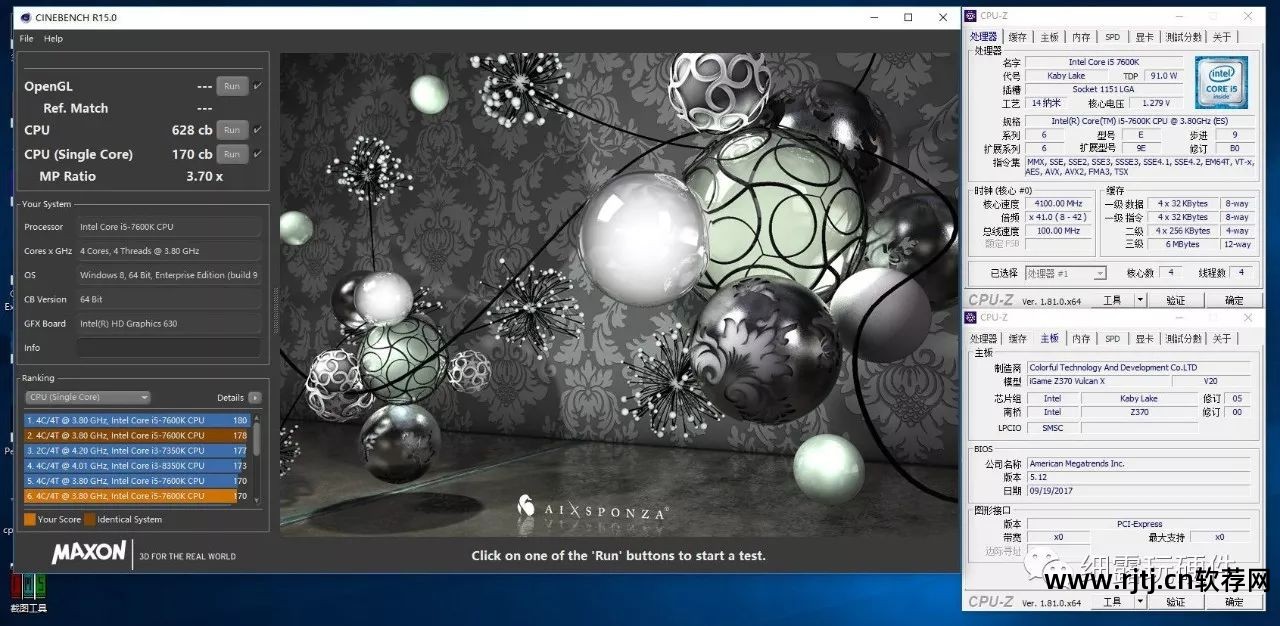Toggle the OpenGL test checkbox
This screenshot has width=1280, height=626.
click(257, 86)
